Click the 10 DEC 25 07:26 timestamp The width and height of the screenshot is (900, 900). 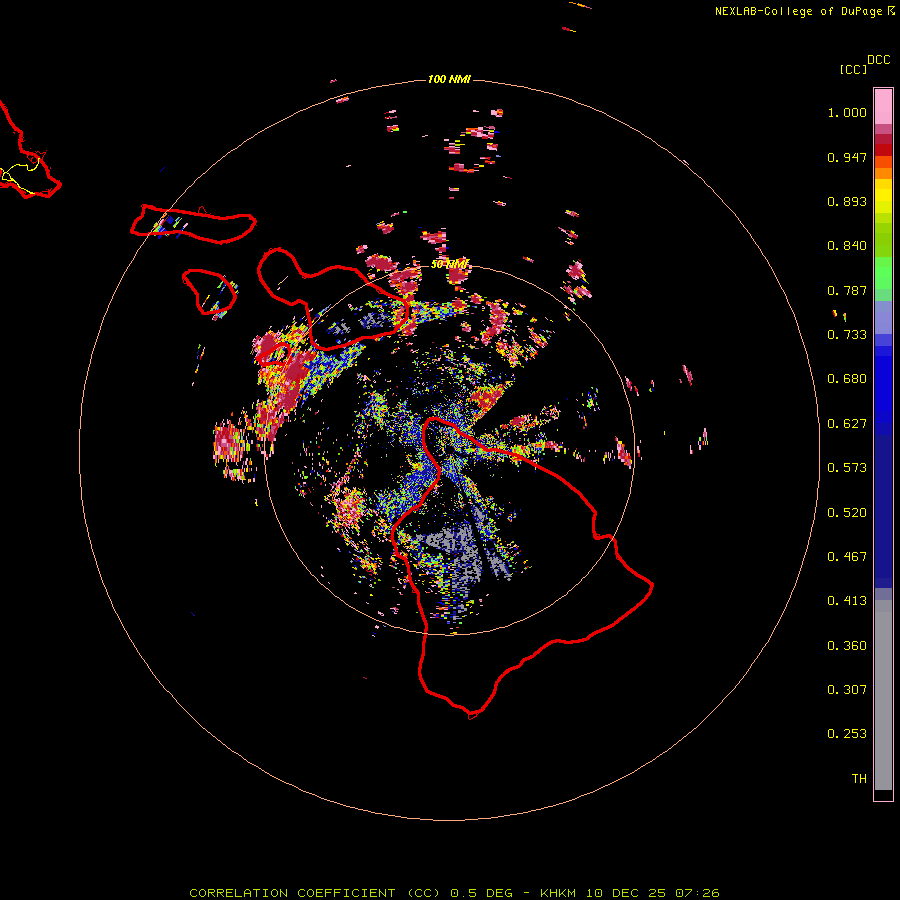coord(653,893)
